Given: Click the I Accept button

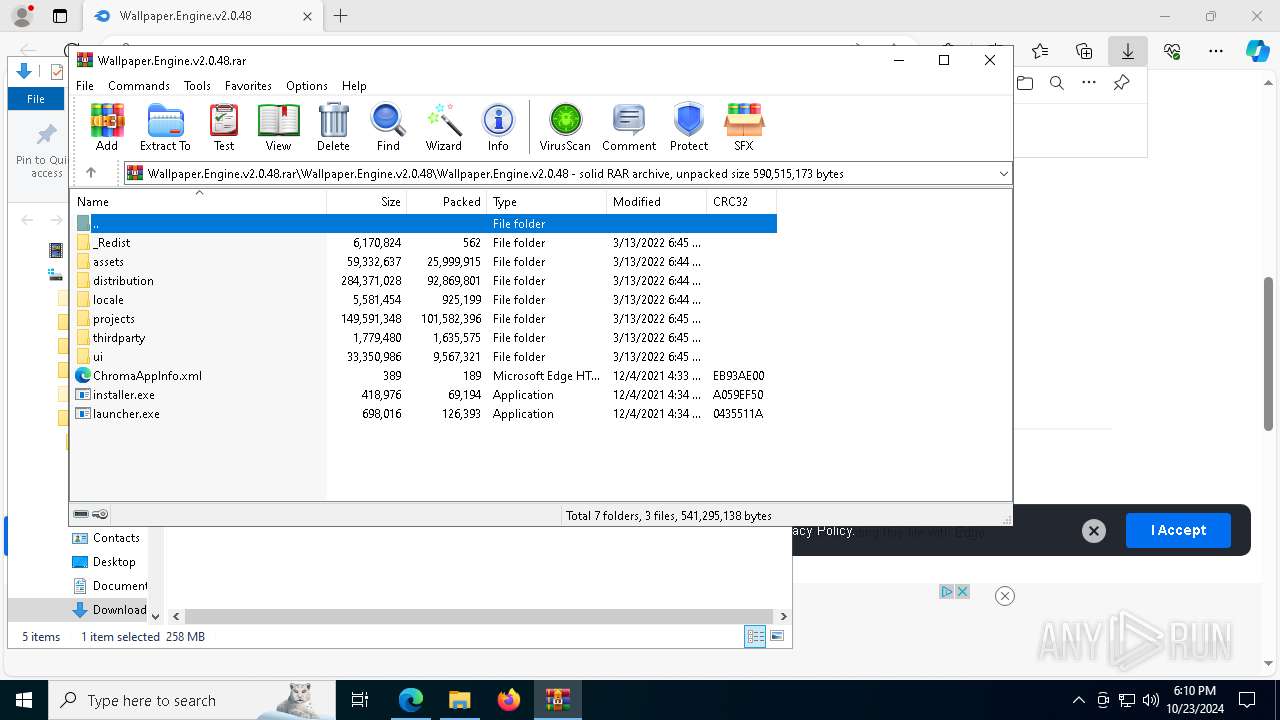Looking at the screenshot, I should click(x=1178, y=530).
